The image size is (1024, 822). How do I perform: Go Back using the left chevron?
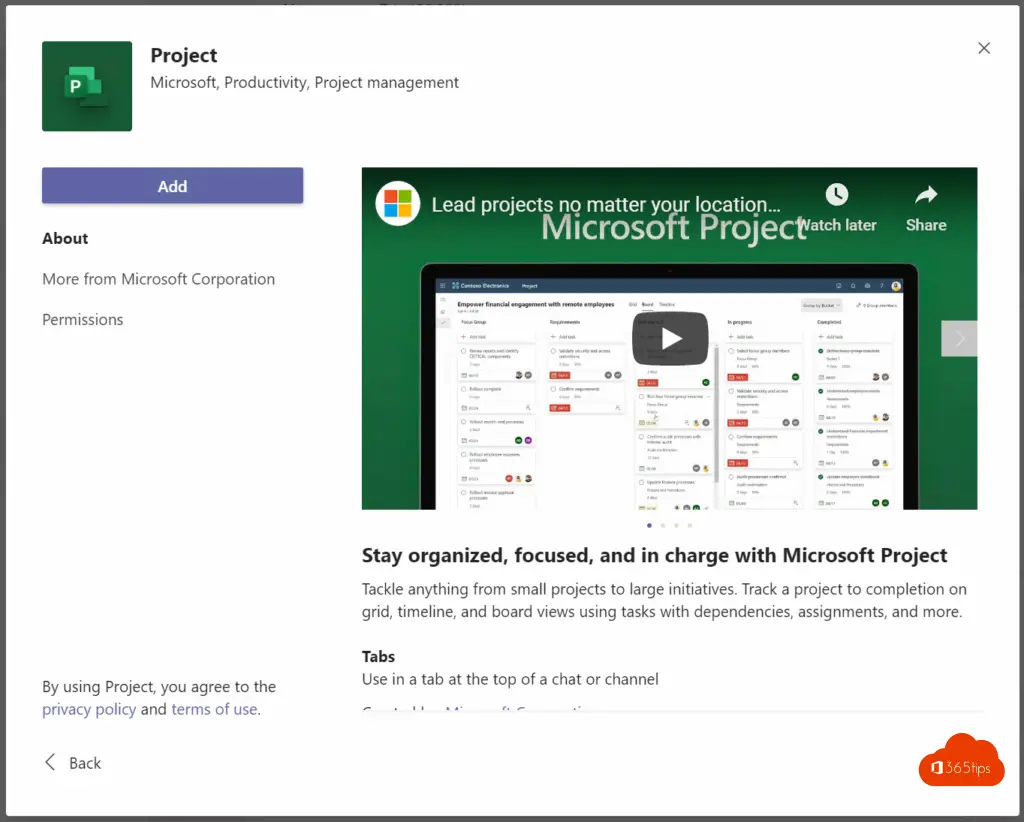[51, 763]
